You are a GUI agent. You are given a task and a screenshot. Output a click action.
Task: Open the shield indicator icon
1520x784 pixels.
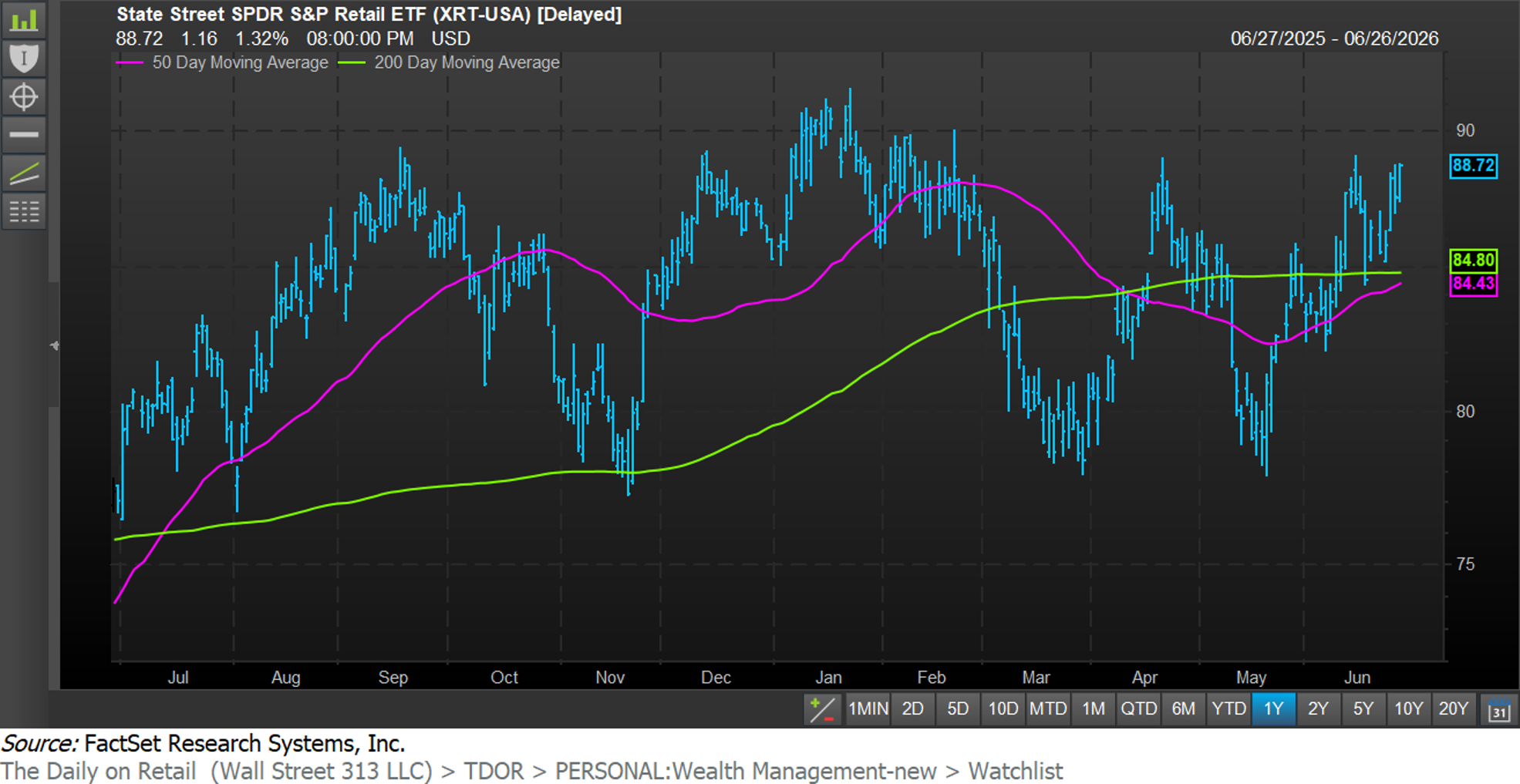pyautogui.click(x=24, y=59)
